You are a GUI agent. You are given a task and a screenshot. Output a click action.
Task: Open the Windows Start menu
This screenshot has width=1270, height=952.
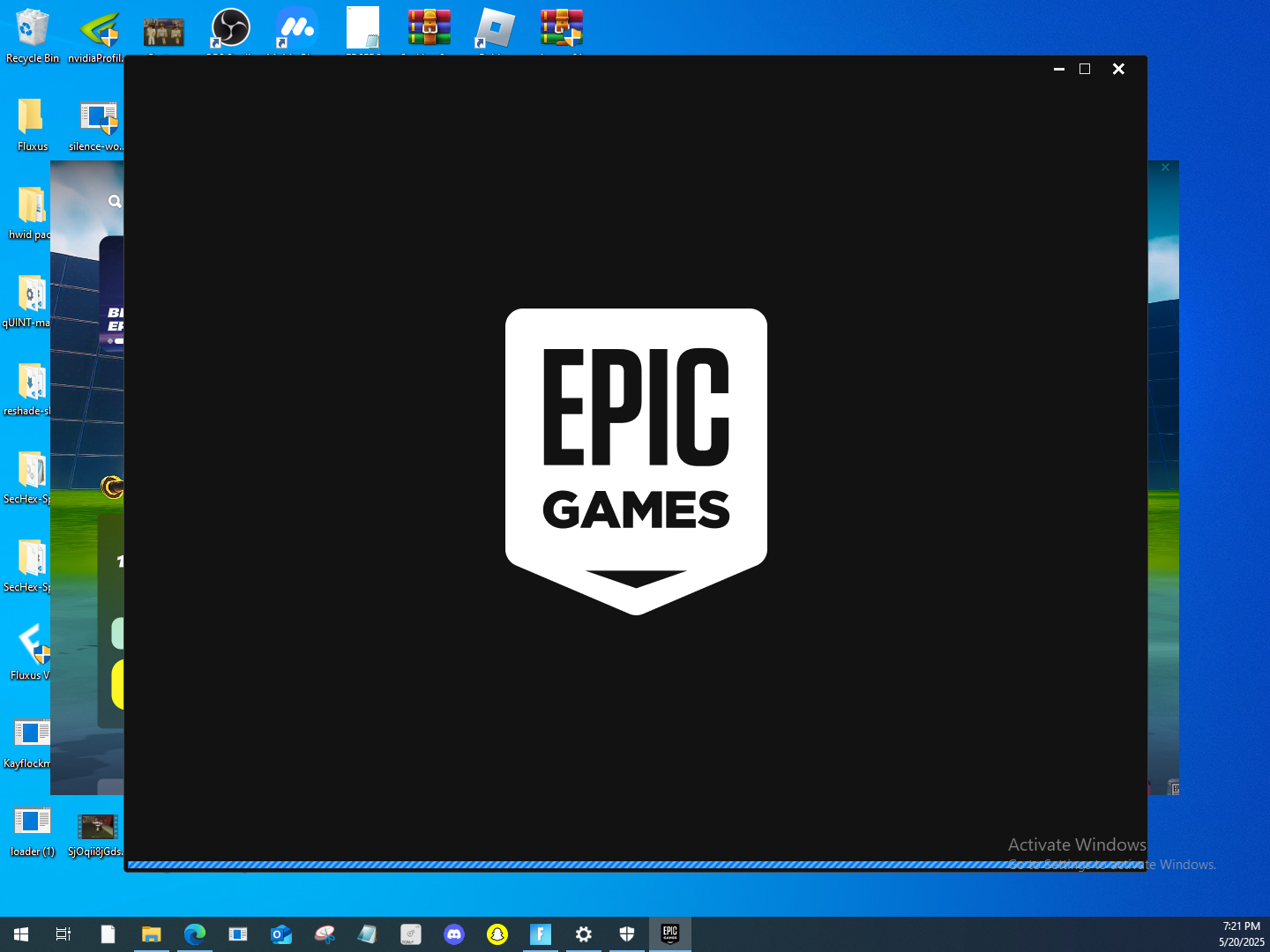tap(21, 934)
